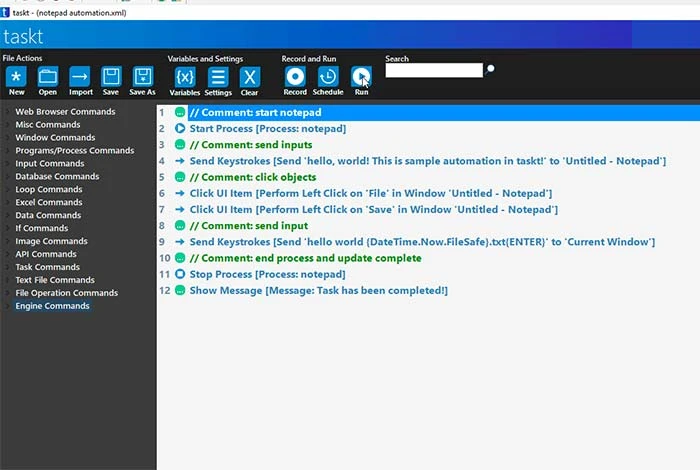
Task: Select Text File Commands in the tree
Action: click(55, 280)
